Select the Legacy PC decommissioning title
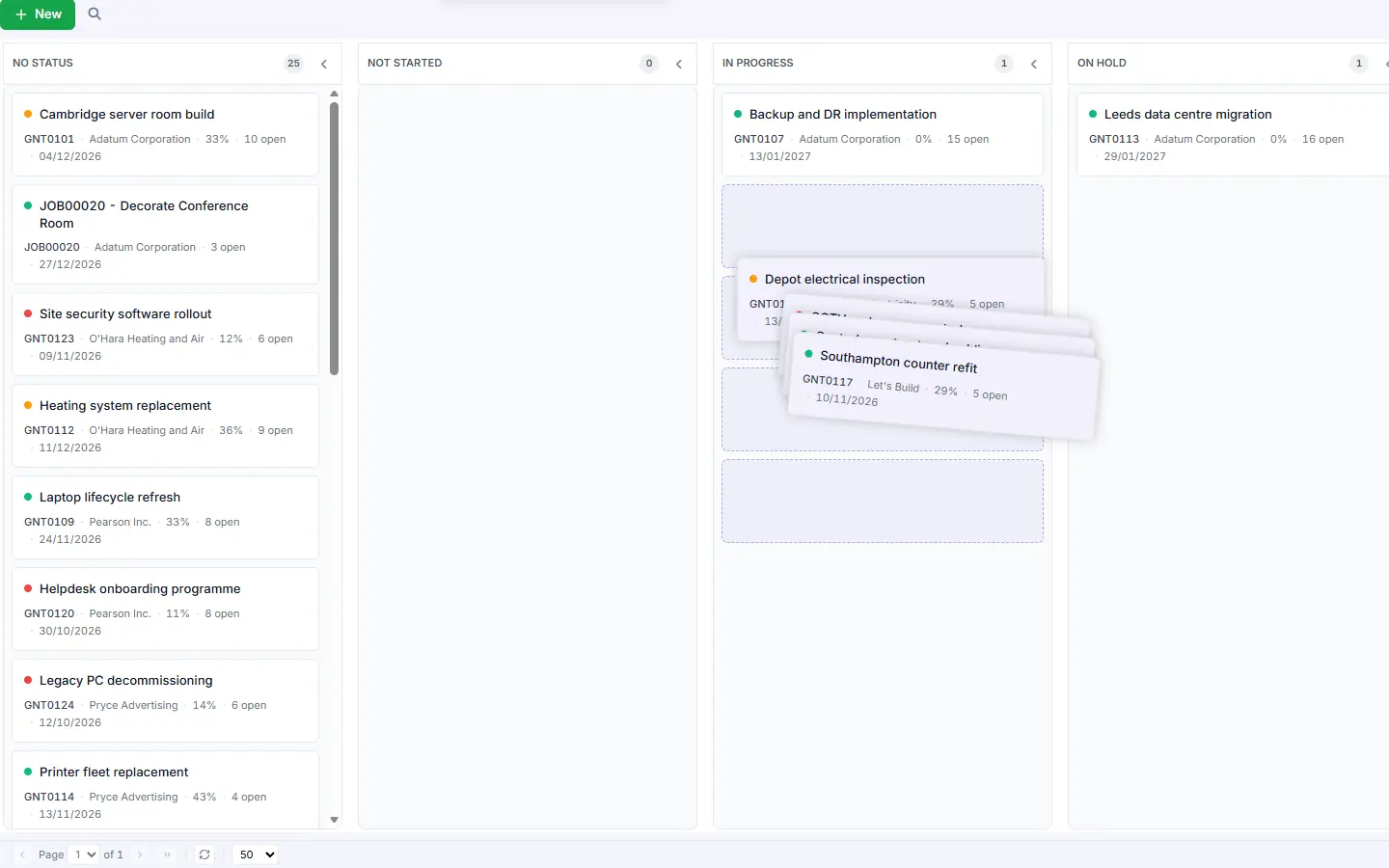Image resolution: width=1389 pixels, height=868 pixels. click(126, 681)
